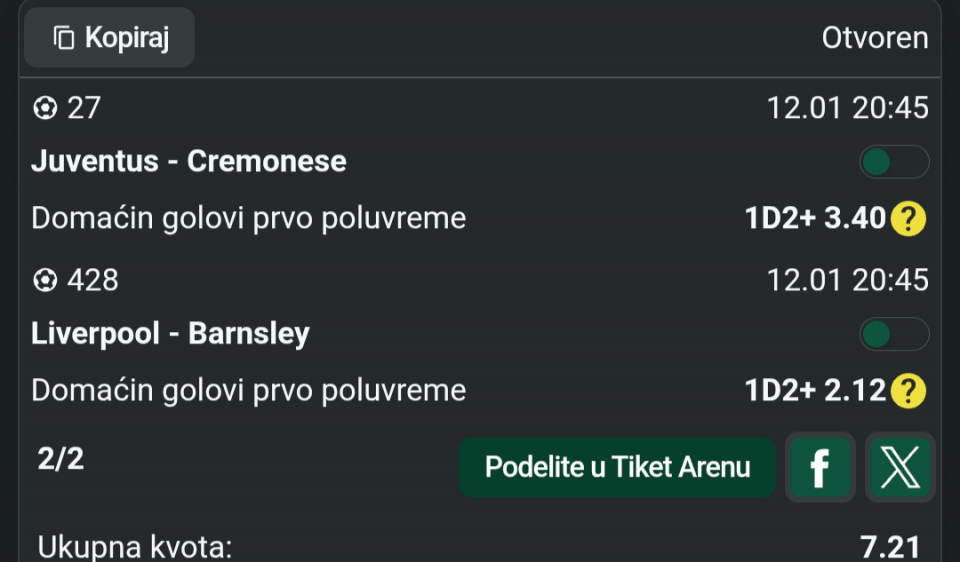960x562 pixels.
Task: Open help for the 1D2+ 2.12 odds
Action: tap(908, 390)
